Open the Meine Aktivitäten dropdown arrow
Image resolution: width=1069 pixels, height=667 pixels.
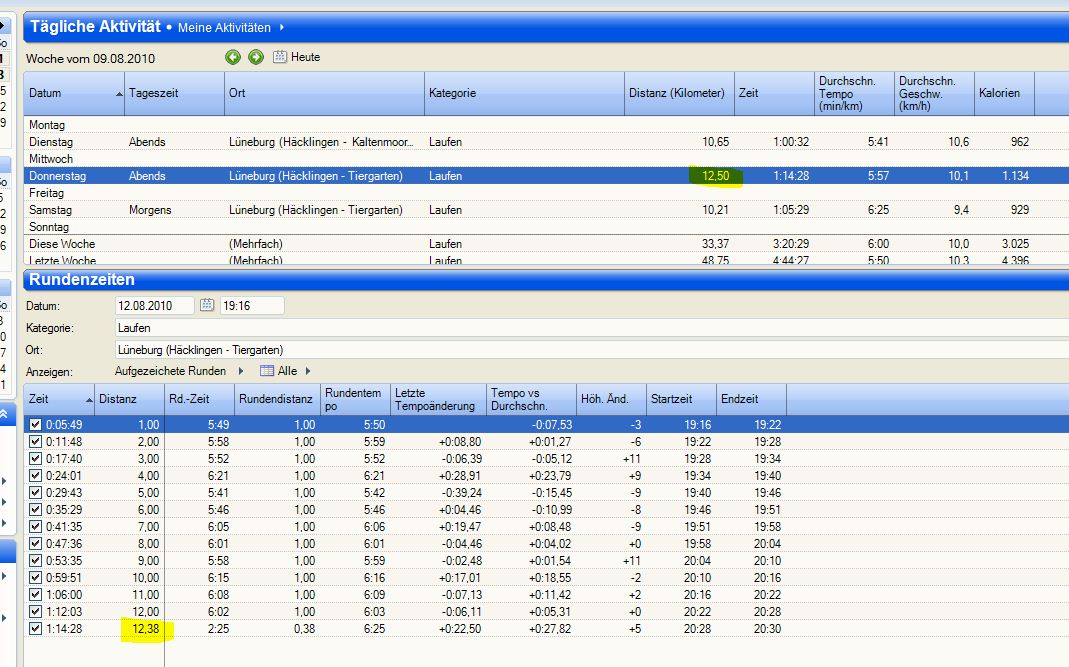pos(282,27)
